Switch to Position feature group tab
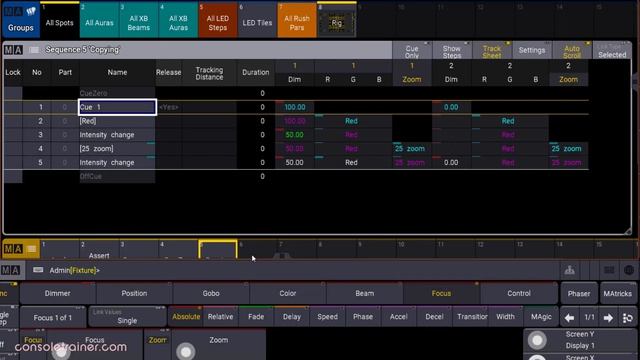Viewport: 640px width, 360px height. (134, 293)
